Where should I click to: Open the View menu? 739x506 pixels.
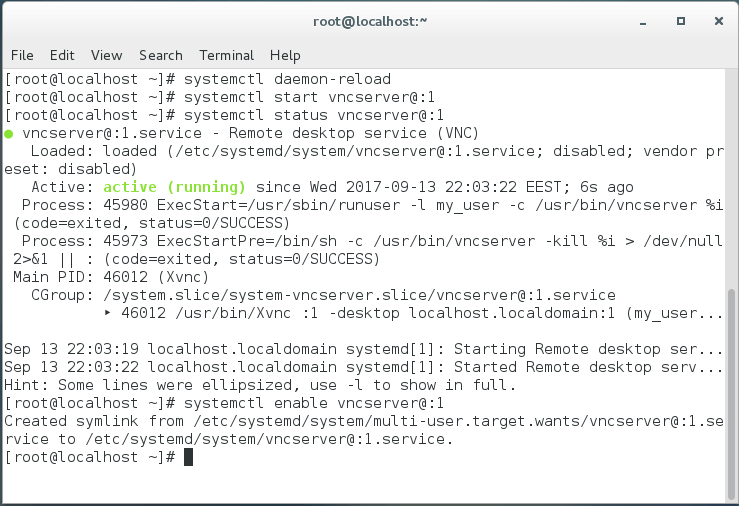coord(106,55)
